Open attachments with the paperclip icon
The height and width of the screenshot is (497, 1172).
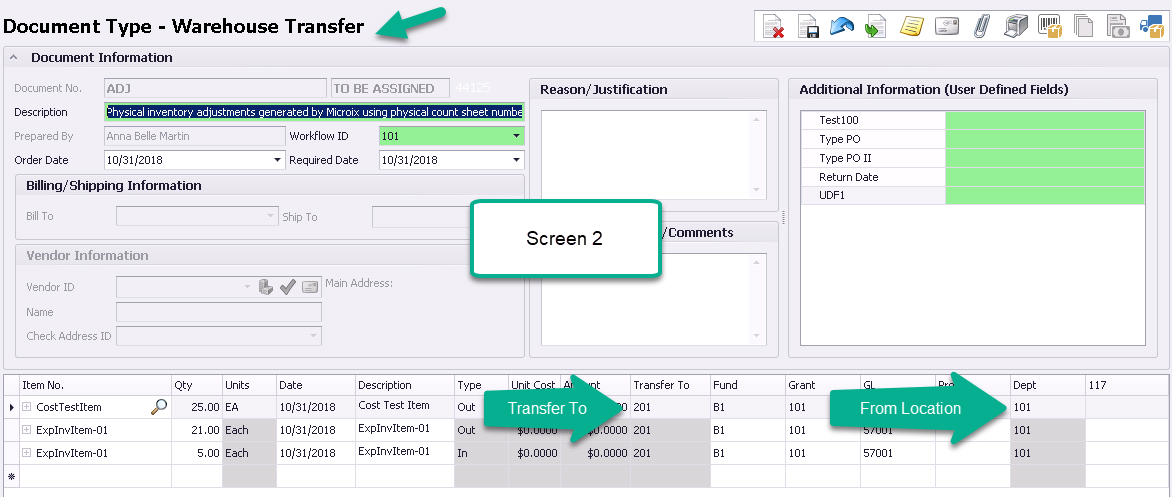[x=980, y=27]
